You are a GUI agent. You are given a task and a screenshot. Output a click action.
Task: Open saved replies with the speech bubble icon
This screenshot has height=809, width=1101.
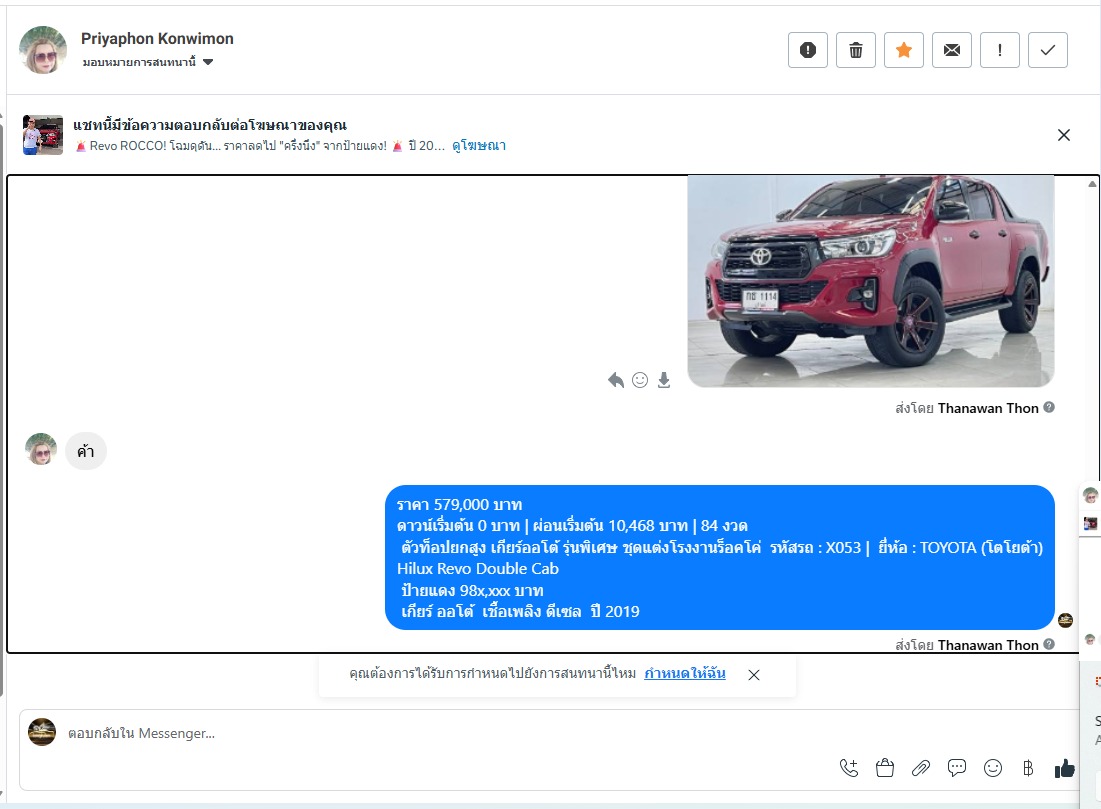pyautogui.click(x=956, y=768)
